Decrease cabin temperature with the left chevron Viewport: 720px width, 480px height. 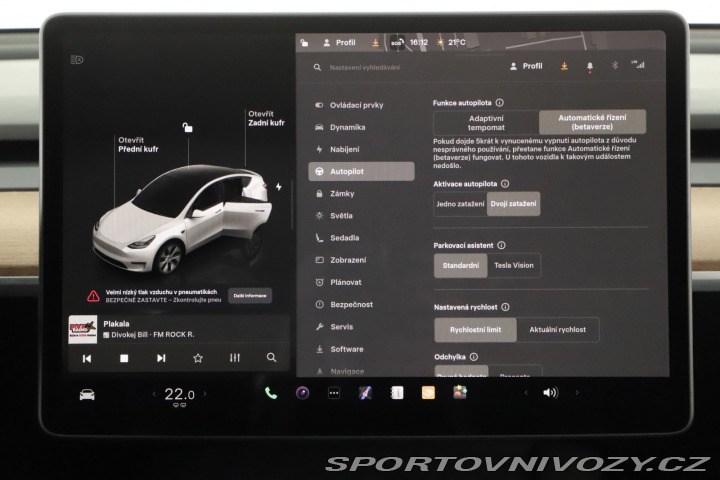pos(154,394)
